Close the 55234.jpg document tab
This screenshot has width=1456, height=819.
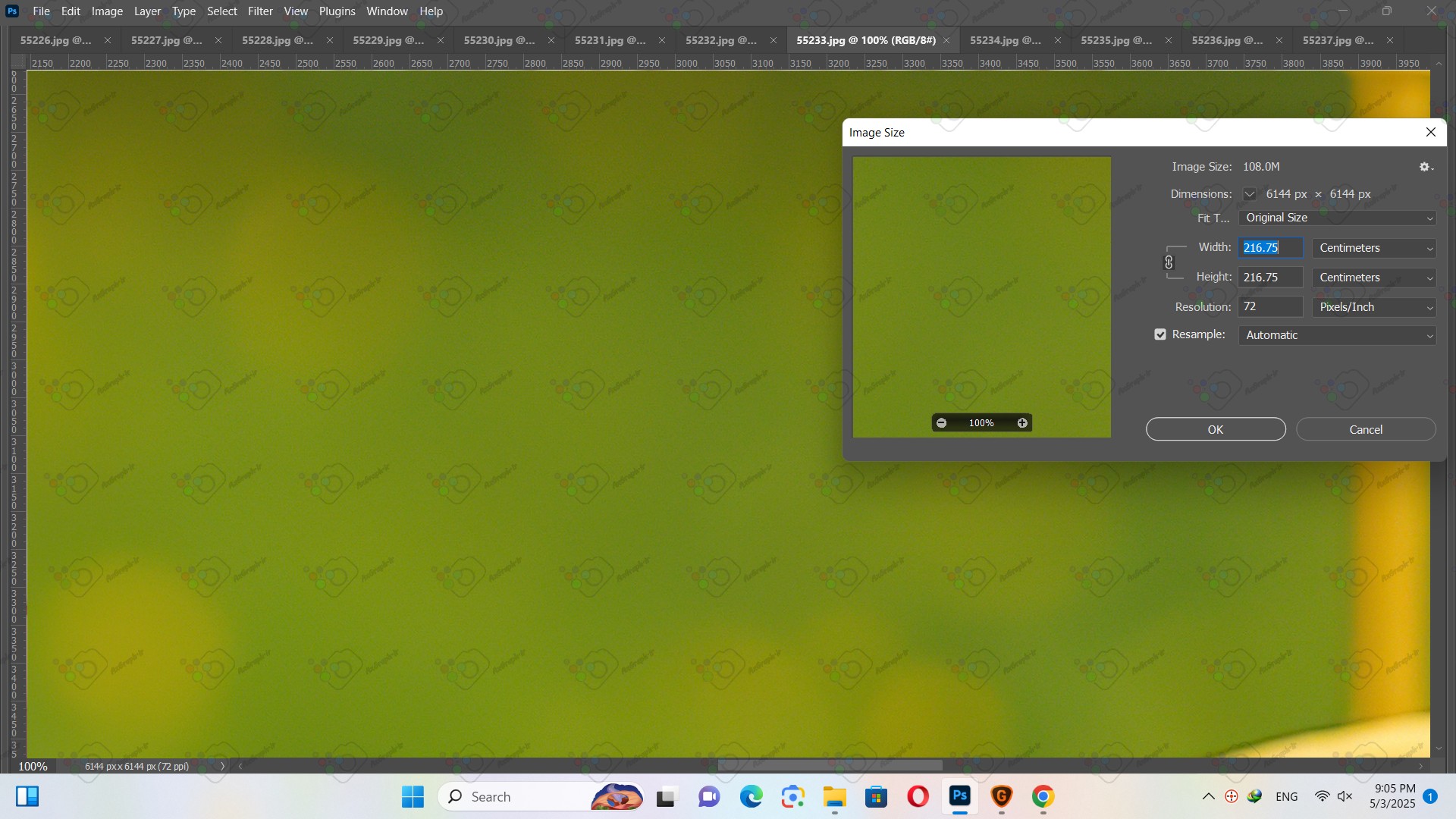coord(1057,40)
